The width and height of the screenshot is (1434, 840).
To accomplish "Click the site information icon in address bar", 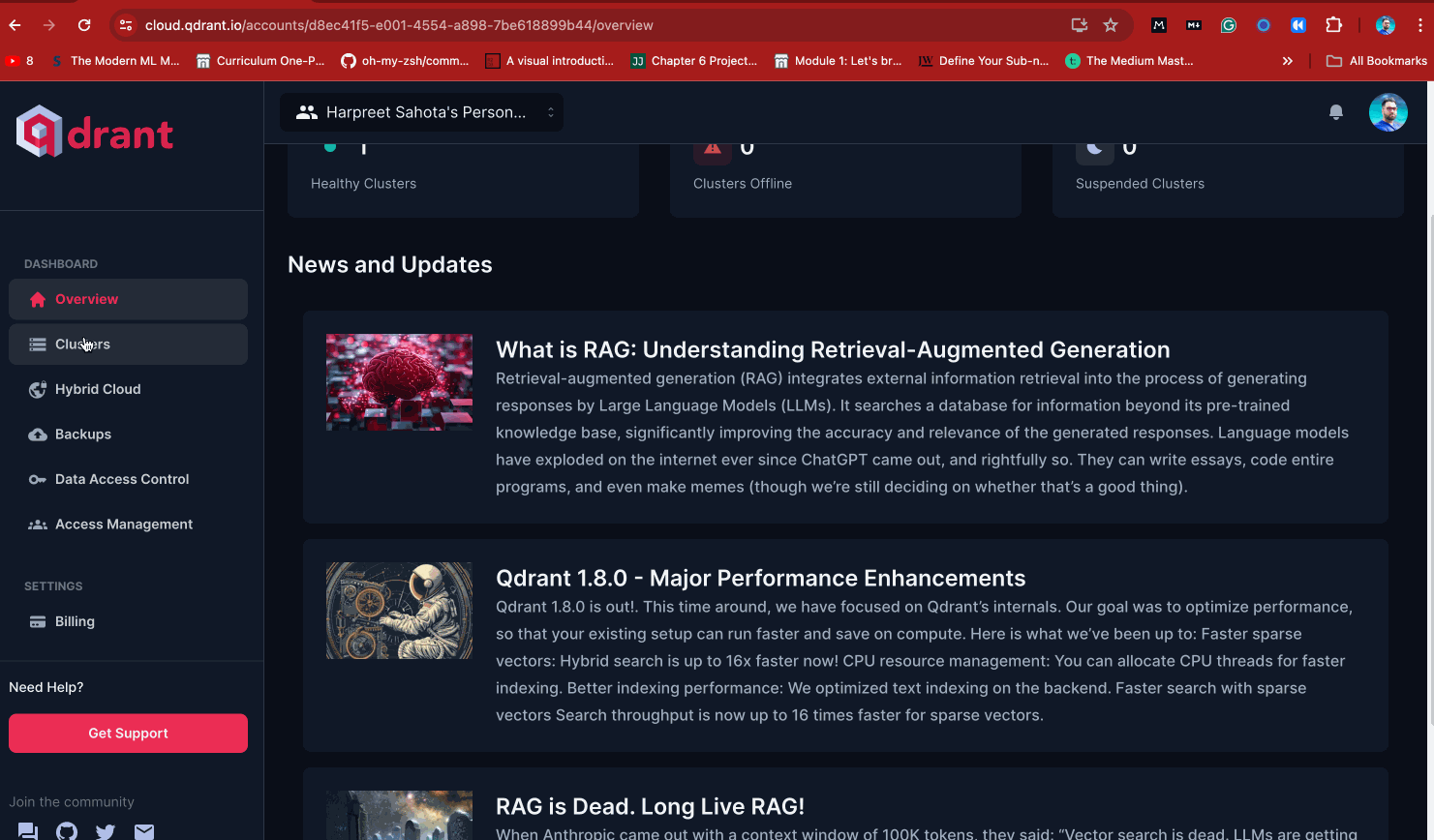I will tap(126, 25).
